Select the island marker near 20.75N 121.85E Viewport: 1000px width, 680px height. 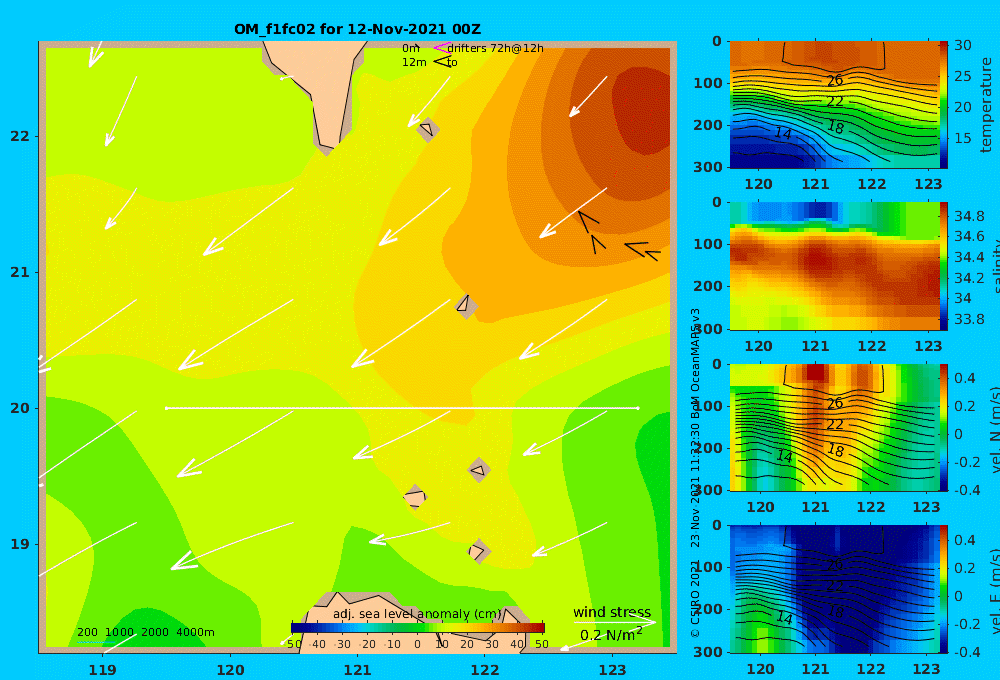point(466,306)
